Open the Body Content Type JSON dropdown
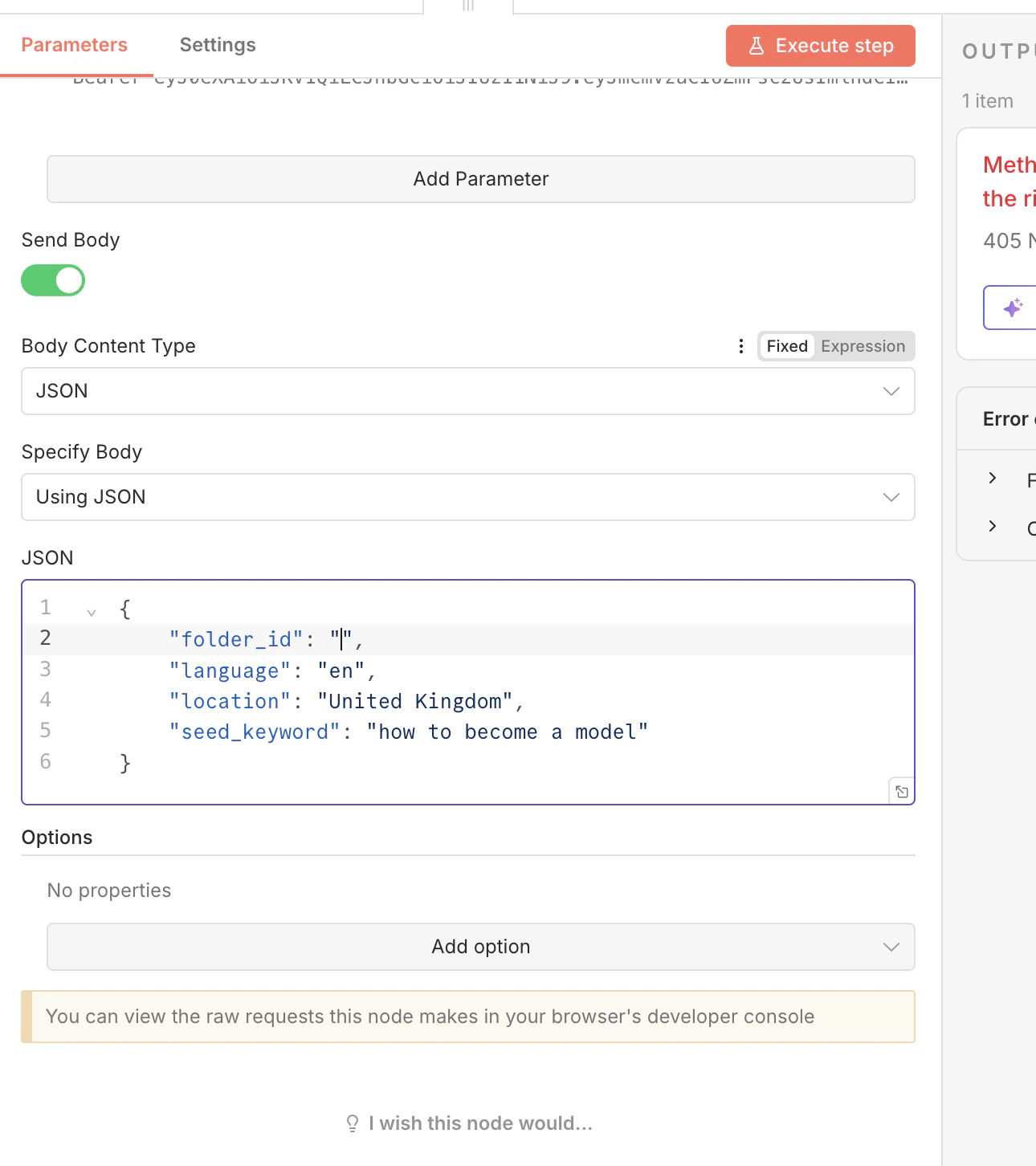Image resolution: width=1036 pixels, height=1166 pixels. point(891,391)
